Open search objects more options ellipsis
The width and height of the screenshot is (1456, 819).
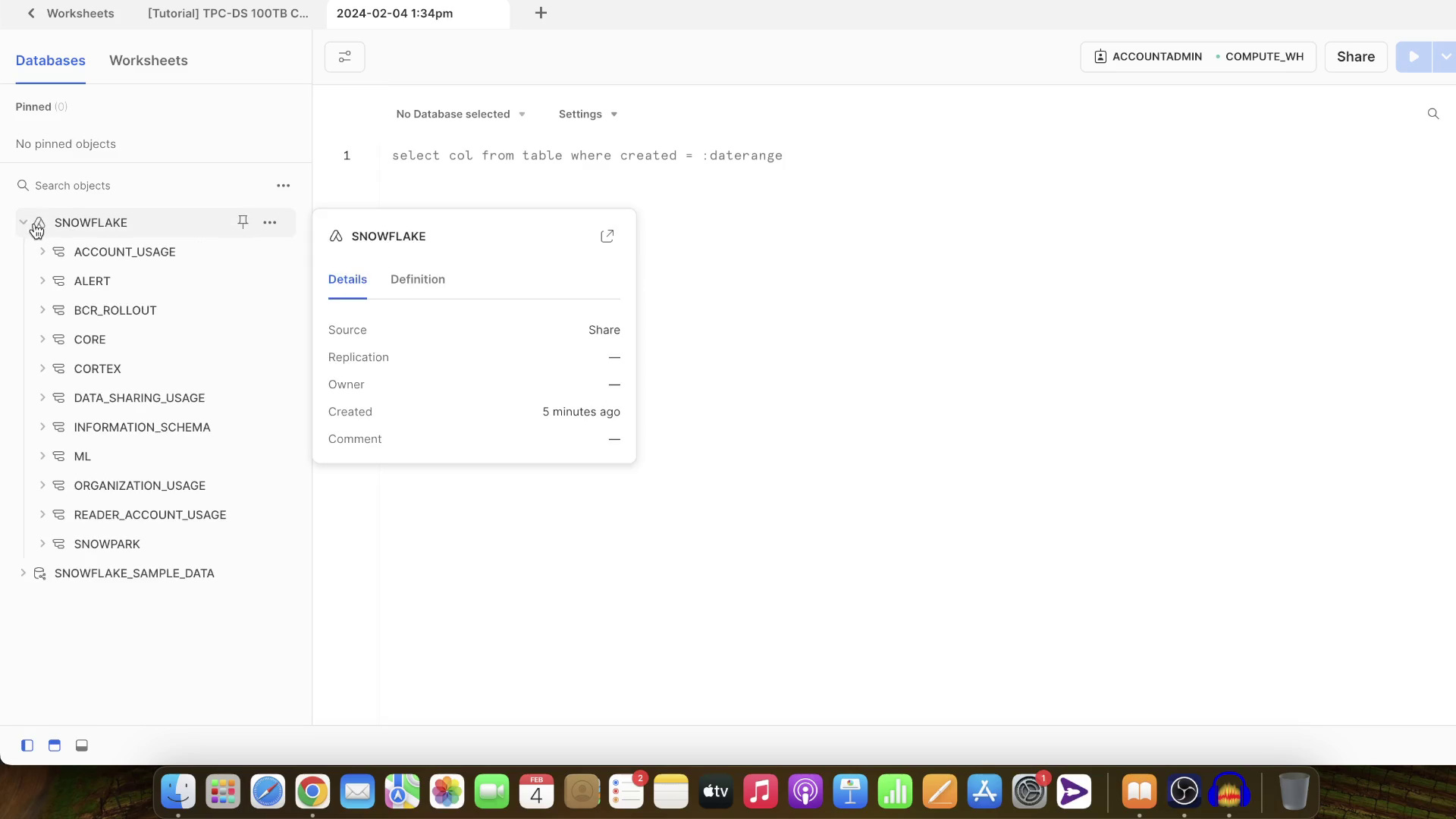tap(283, 186)
